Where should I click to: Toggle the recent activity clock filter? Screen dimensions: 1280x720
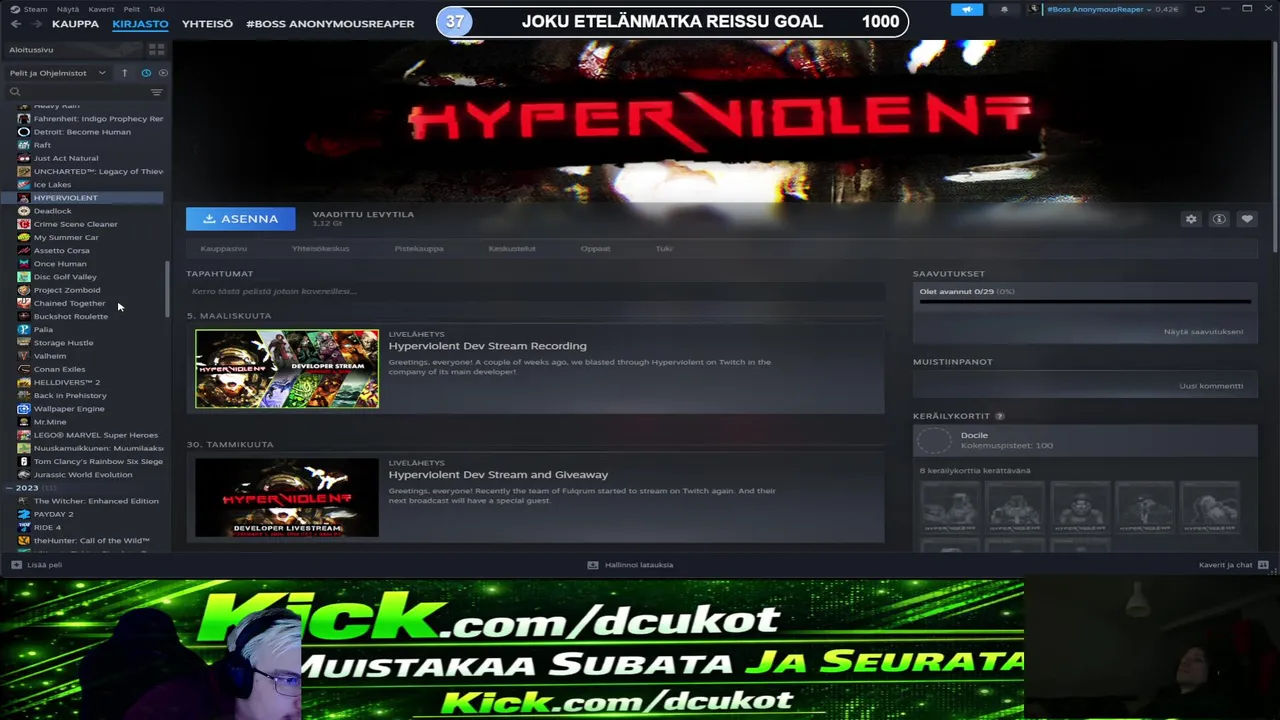146,73
